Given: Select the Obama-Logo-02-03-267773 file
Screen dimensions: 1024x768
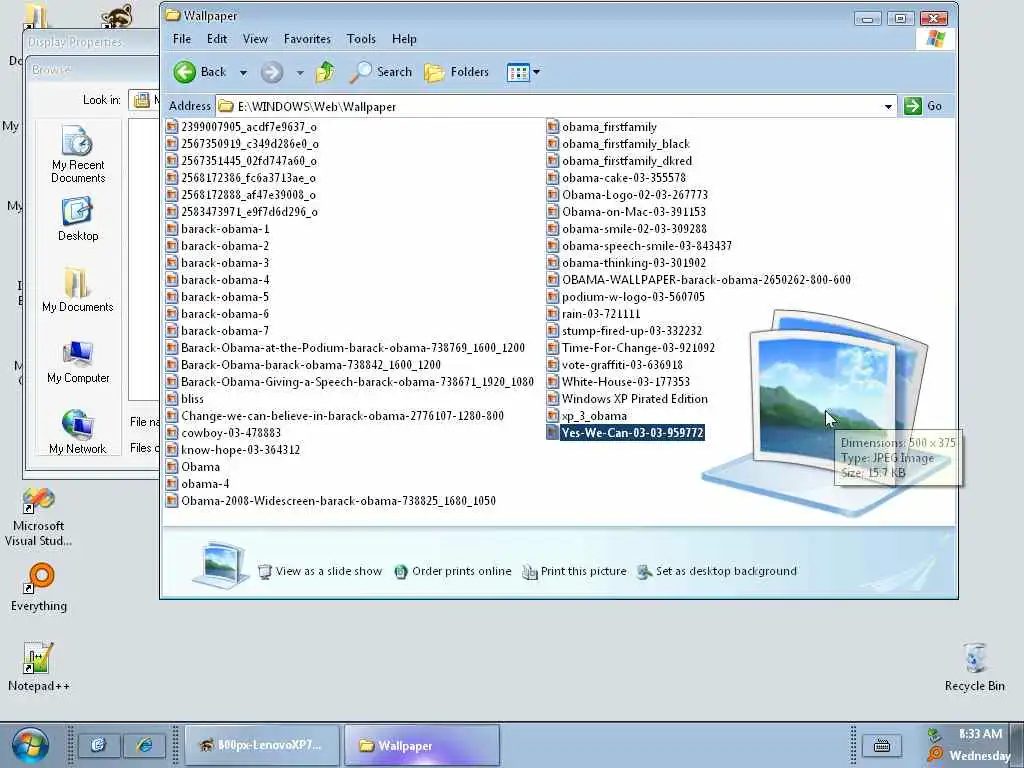Looking at the screenshot, I should coord(628,195).
